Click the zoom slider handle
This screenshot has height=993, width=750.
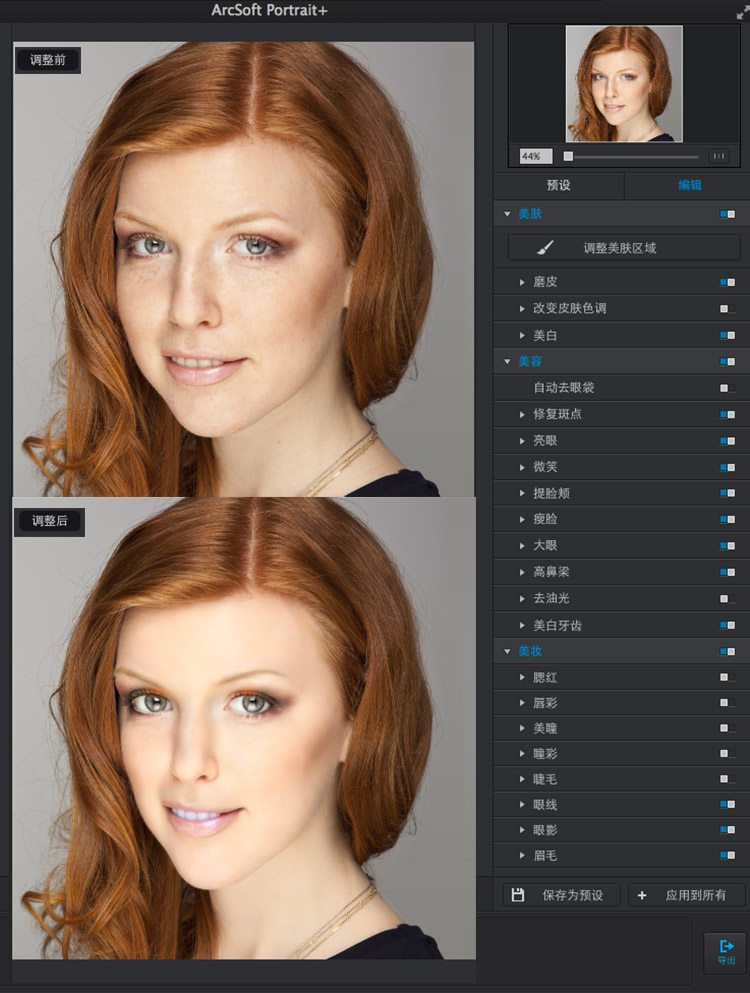click(x=568, y=156)
